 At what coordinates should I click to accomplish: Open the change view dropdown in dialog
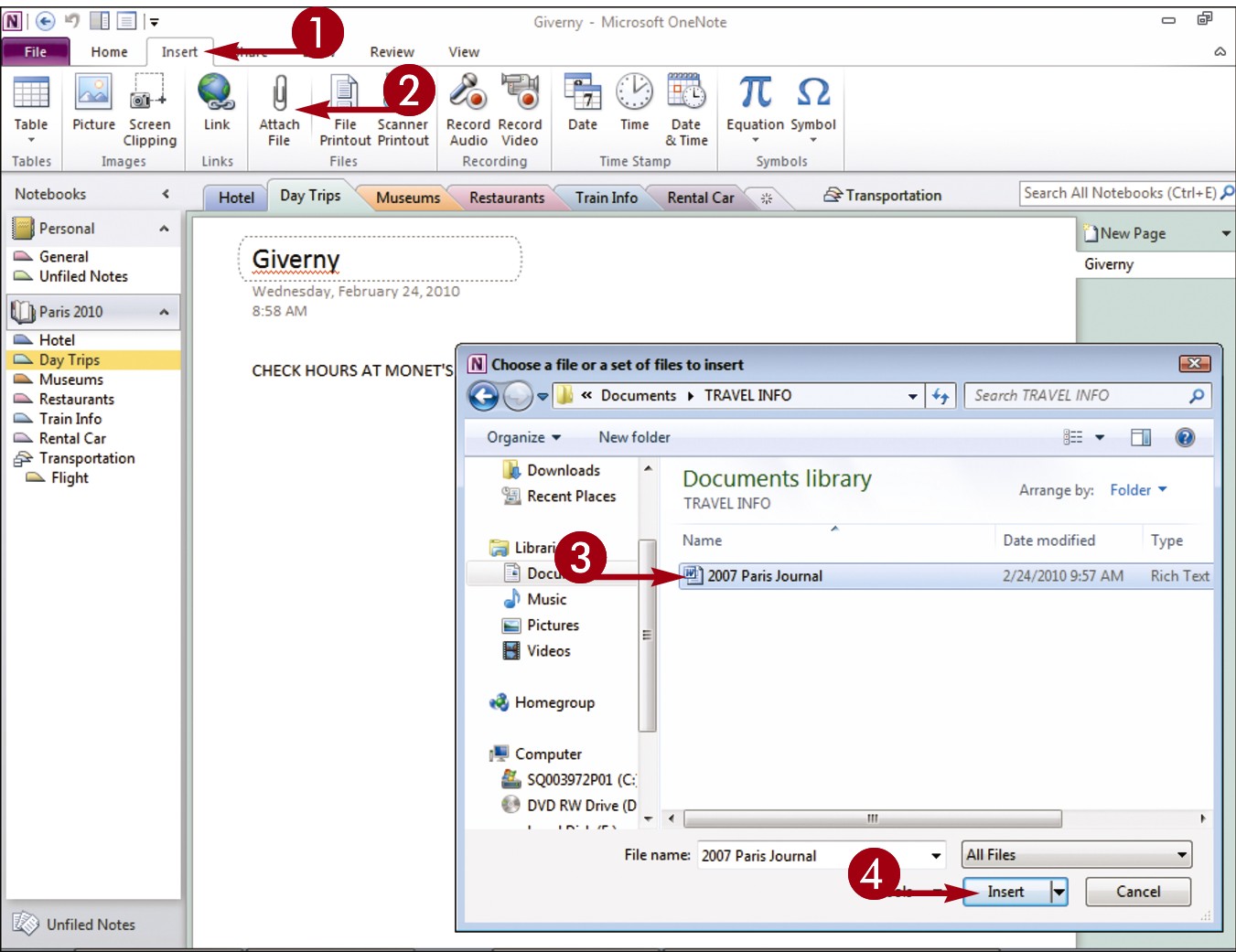click(1100, 437)
